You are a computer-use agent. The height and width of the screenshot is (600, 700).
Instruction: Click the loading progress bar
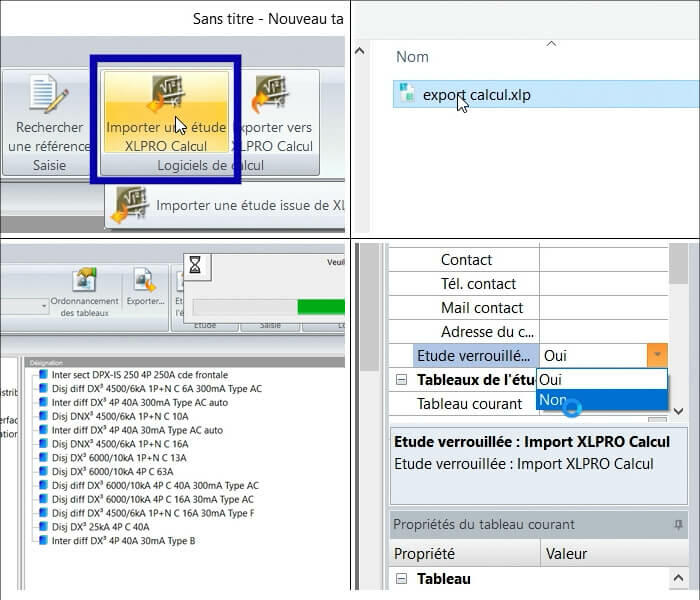(x=268, y=307)
